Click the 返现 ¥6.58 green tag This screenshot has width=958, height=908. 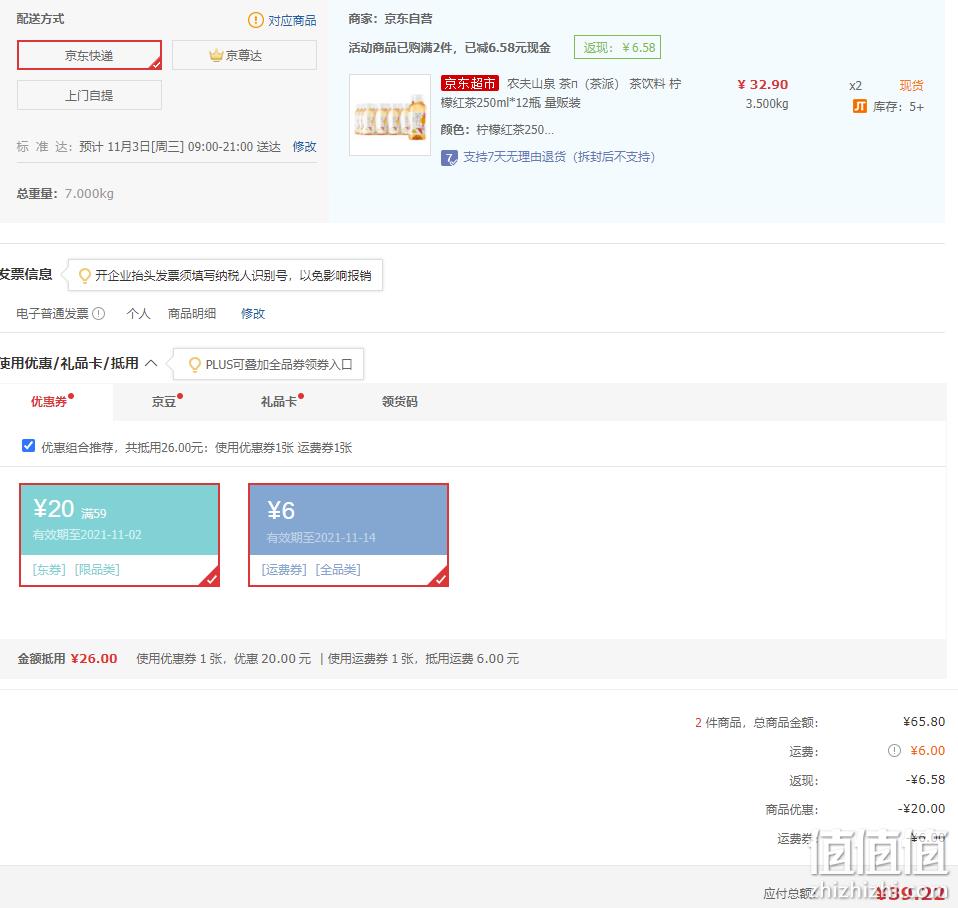pos(618,48)
